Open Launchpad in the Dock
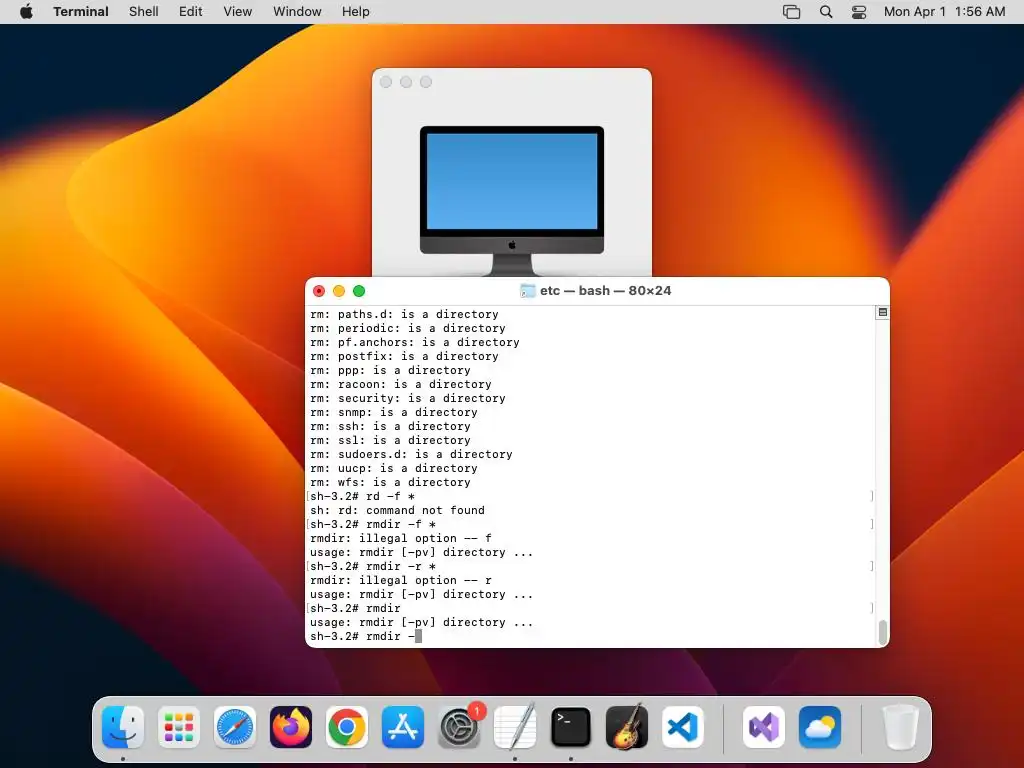Image resolution: width=1024 pixels, height=768 pixels. [179, 727]
